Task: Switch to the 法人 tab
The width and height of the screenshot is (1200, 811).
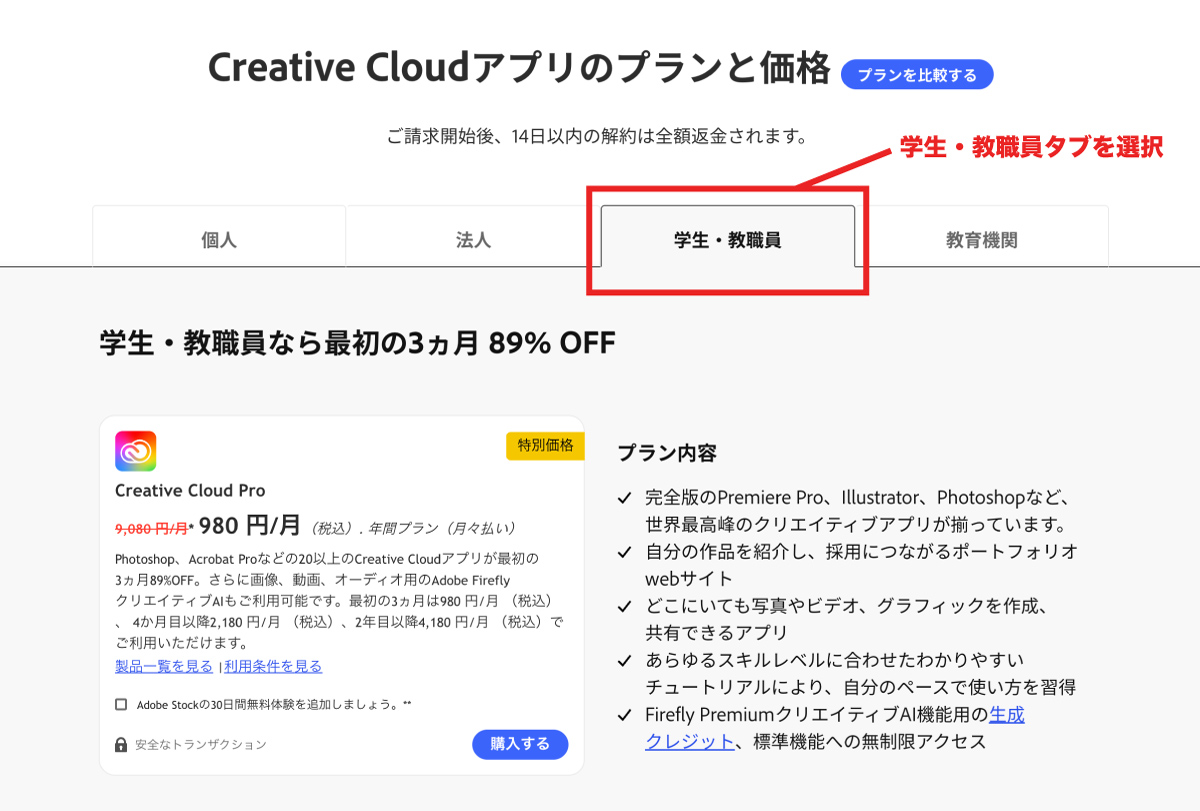Action: (473, 240)
